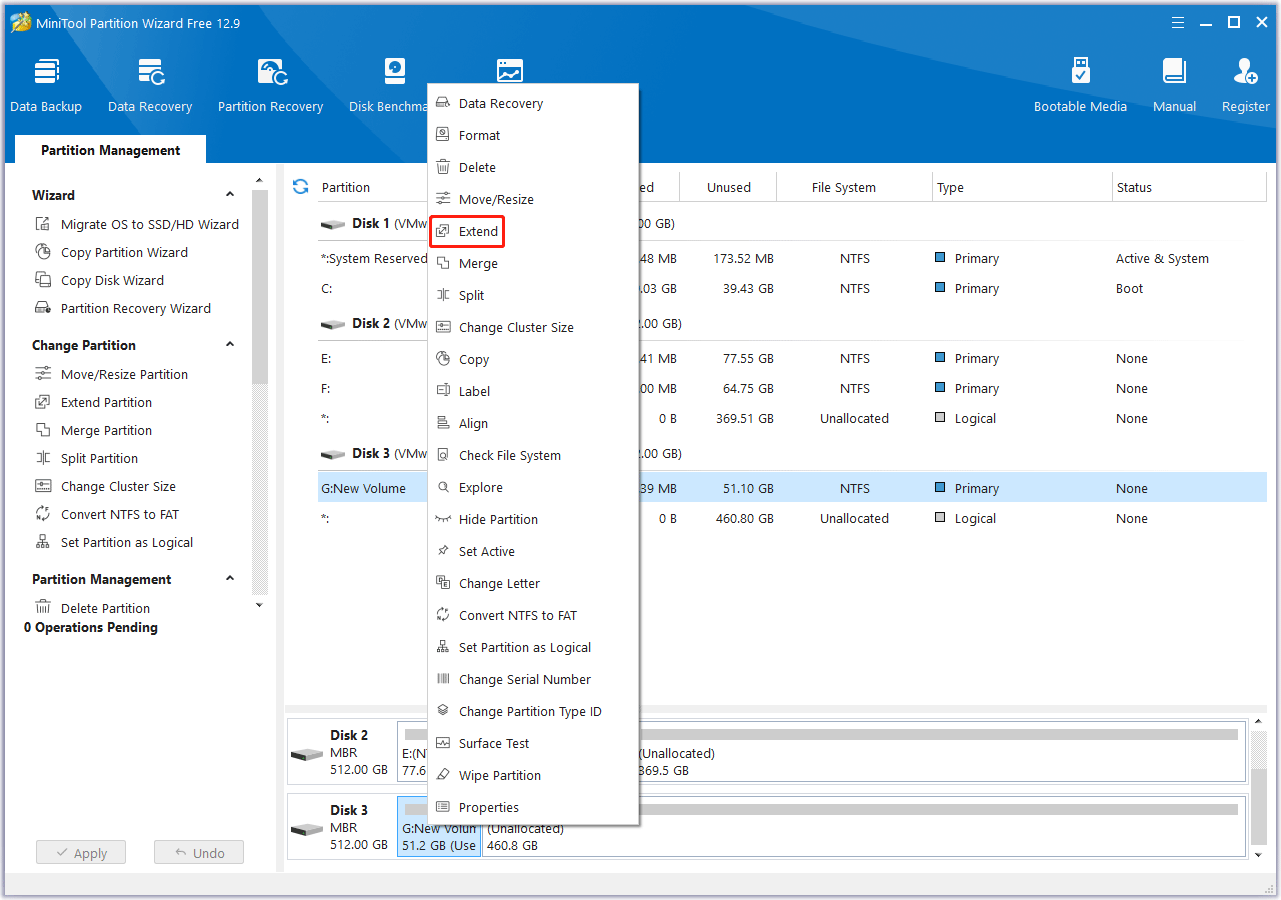Open Copy Disk Wizard in sidebar
Screen dimensions: 1281x900
[x=99, y=280]
